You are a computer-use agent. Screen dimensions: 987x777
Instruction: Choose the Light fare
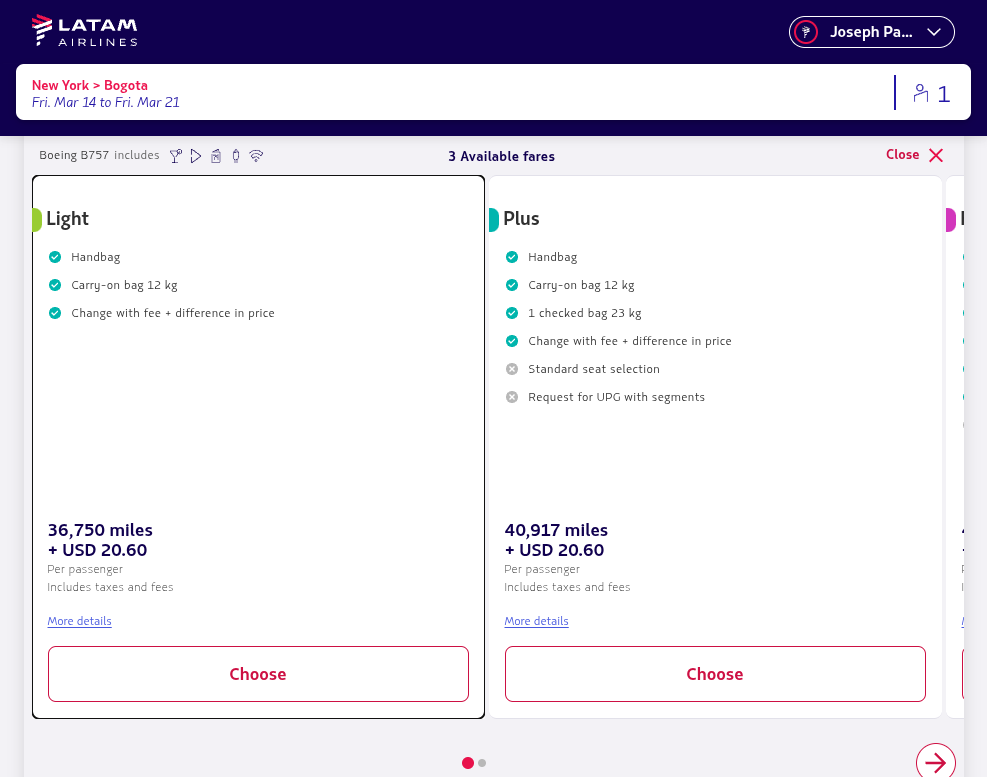point(258,674)
